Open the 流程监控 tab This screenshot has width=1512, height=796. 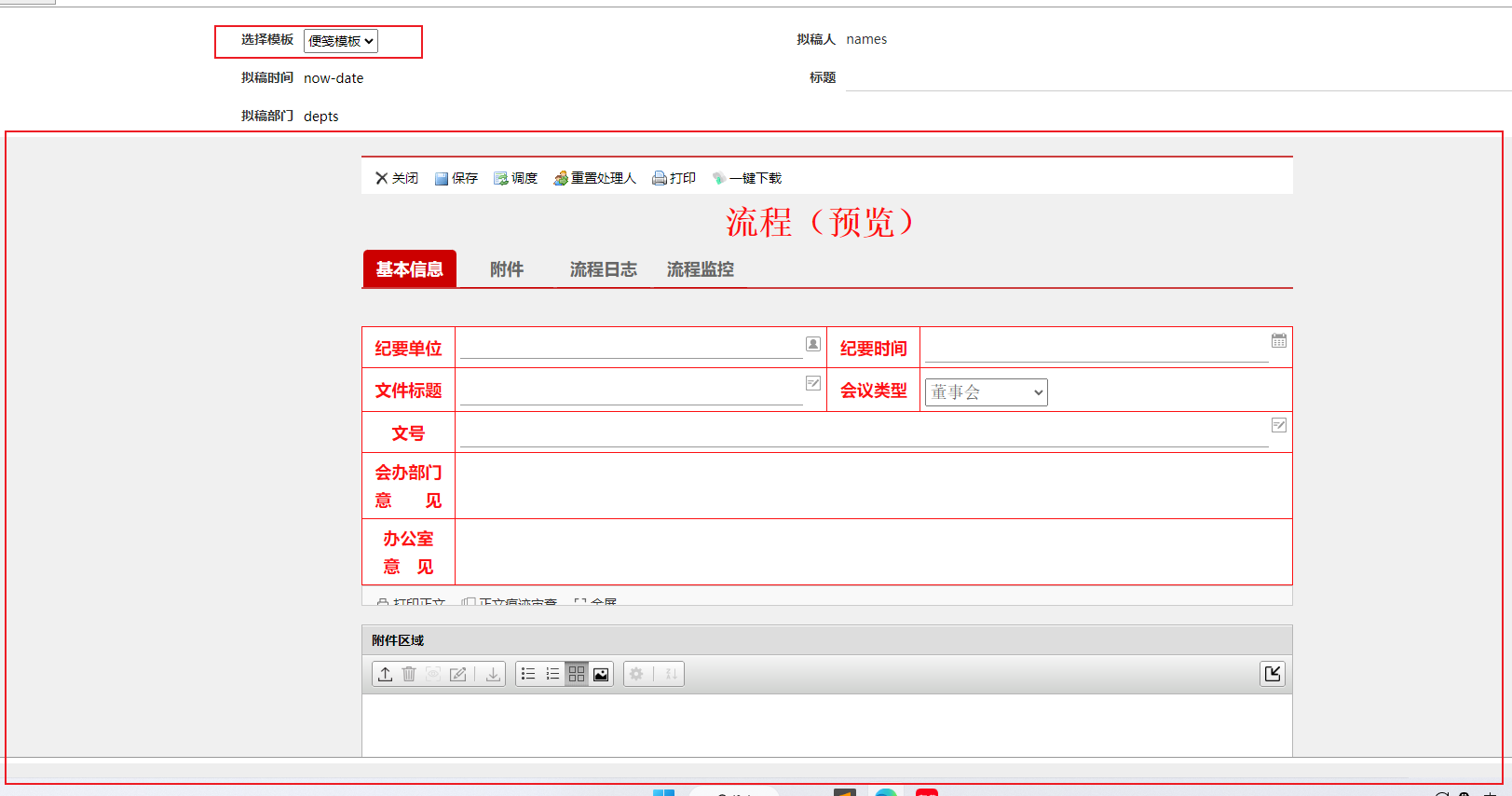click(x=701, y=268)
